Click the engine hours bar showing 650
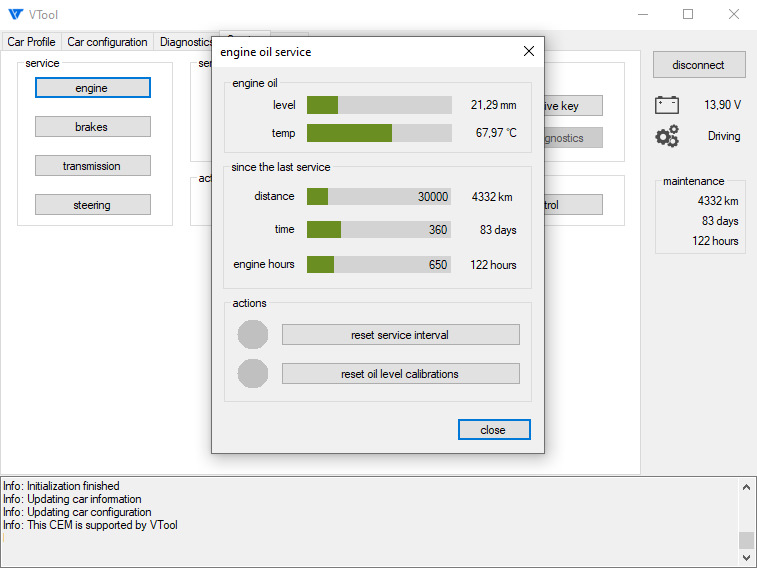Image resolution: width=757 pixels, height=568 pixels. pos(379,264)
